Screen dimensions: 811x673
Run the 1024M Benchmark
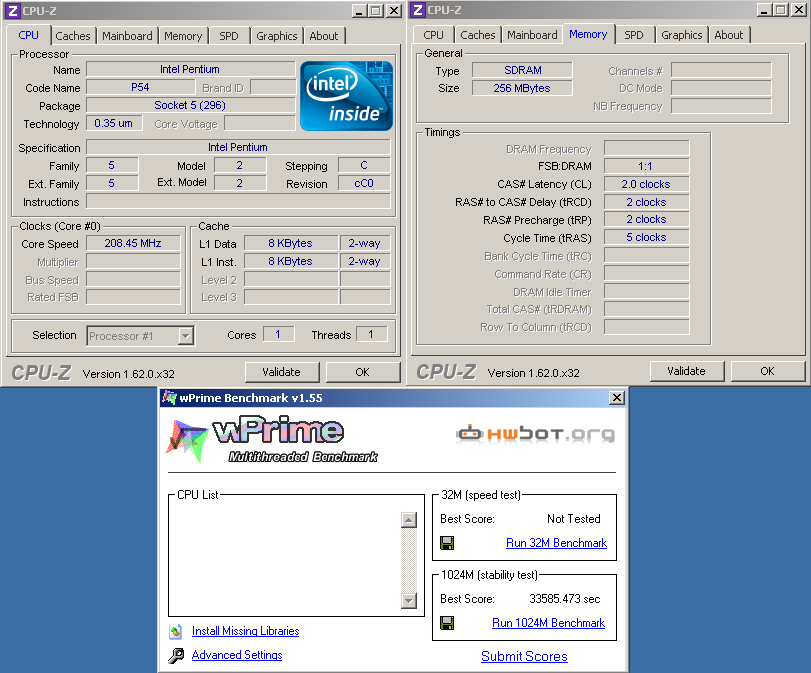[548, 623]
